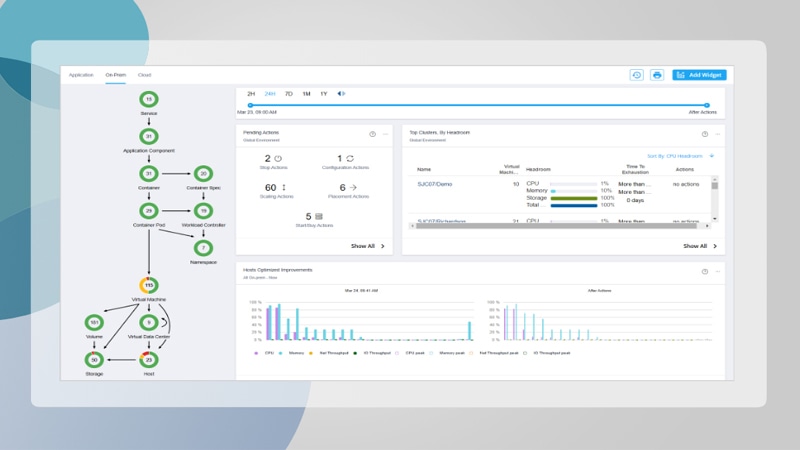Image resolution: width=800 pixels, height=450 pixels.
Task: Open help for Top Clusters widget
Action: point(705,134)
